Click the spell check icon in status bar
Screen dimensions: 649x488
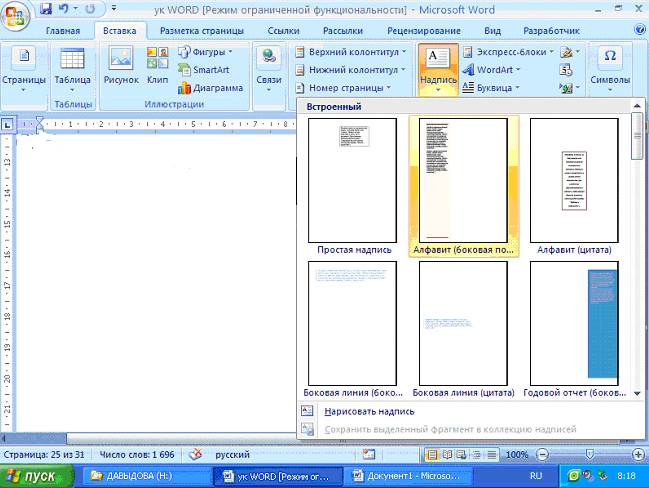pyautogui.click(x=195, y=454)
